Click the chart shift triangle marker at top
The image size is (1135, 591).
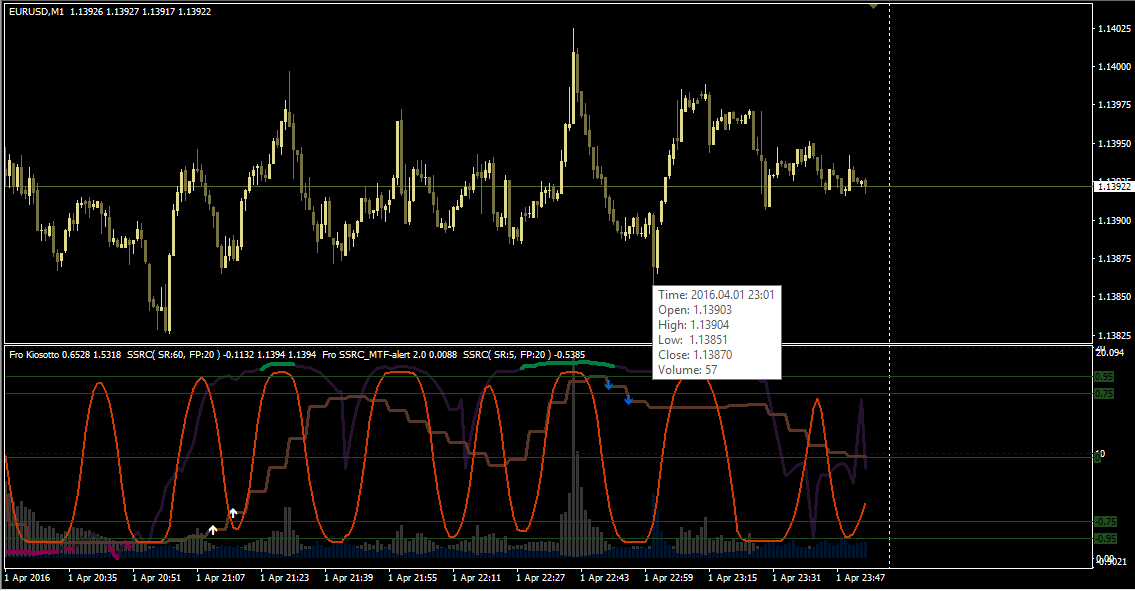coord(874,6)
